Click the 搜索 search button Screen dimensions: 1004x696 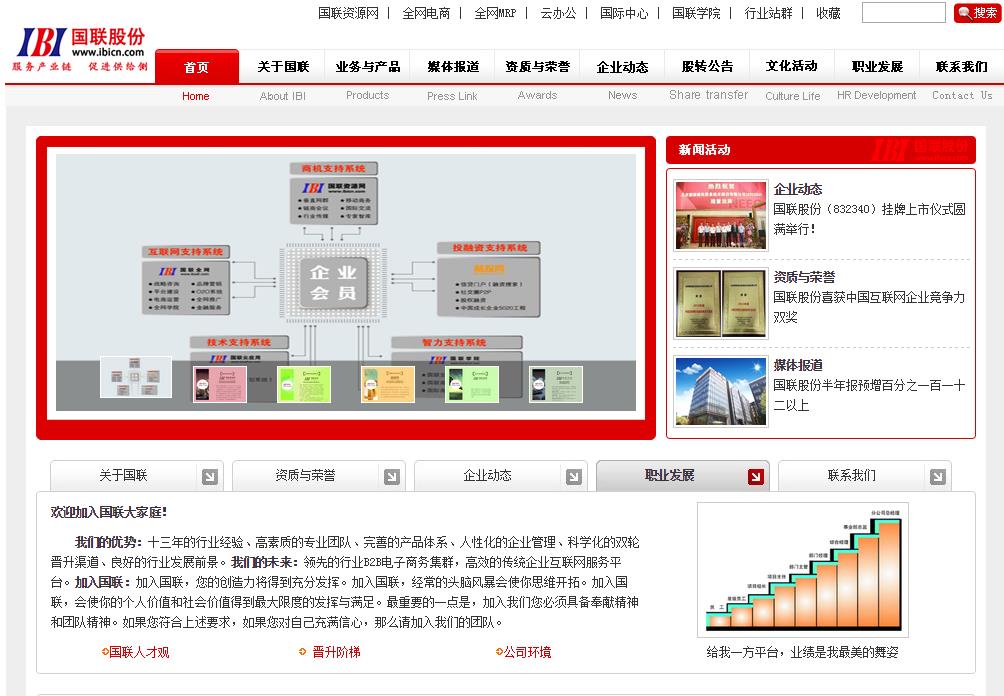pyautogui.click(x=977, y=13)
